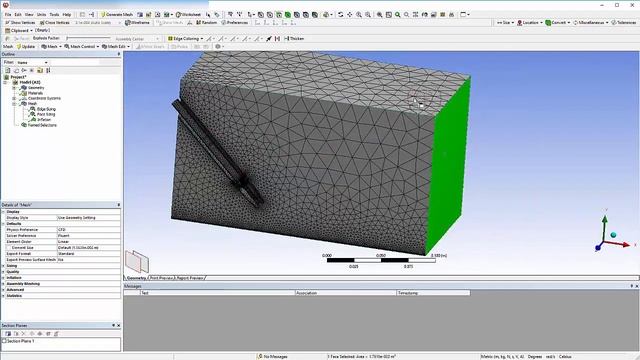640x360 pixels.
Task: Click the green selected mesh face
Action: (447, 167)
